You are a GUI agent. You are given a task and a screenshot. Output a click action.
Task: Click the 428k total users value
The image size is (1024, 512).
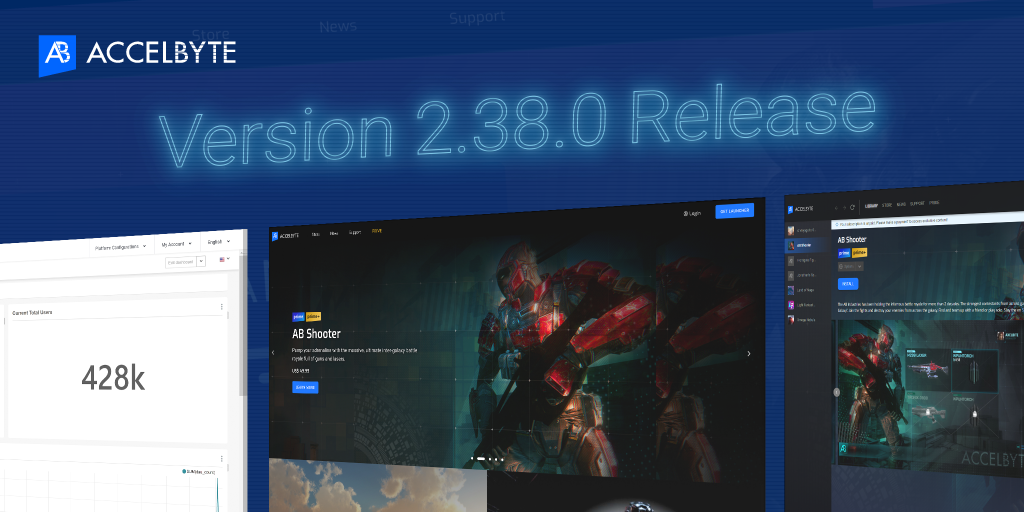point(113,378)
